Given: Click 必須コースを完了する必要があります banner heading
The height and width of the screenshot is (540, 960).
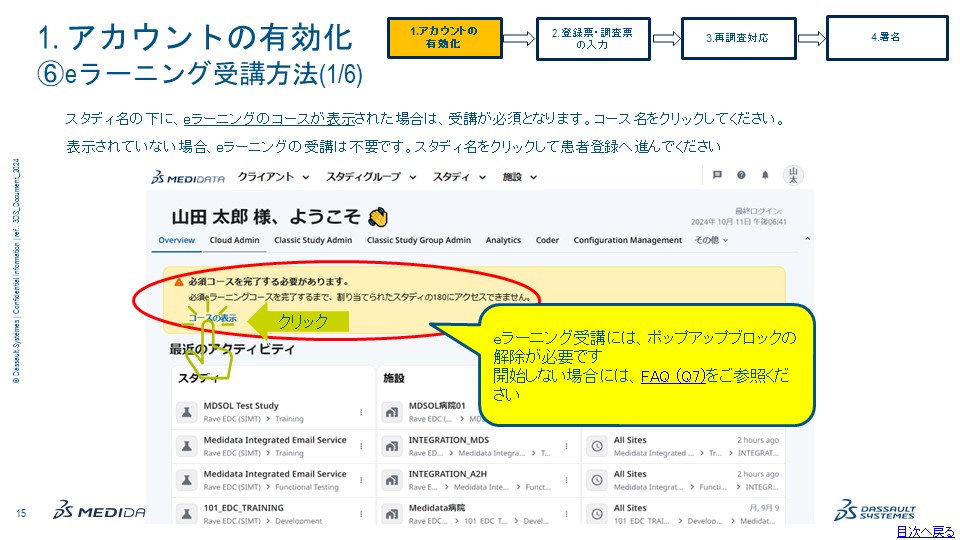Looking at the screenshot, I should (268, 282).
